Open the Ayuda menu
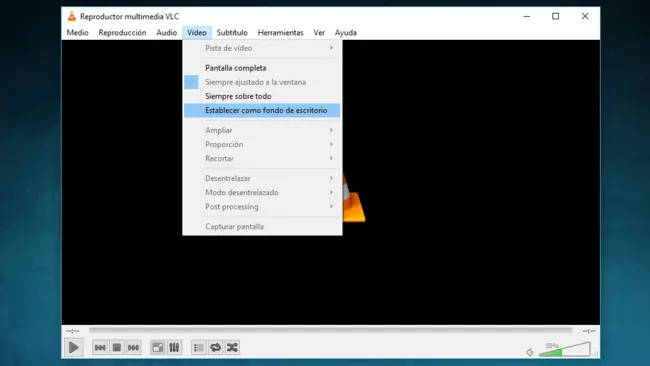The width and height of the screenshot is (650, 366). (346, 32)
